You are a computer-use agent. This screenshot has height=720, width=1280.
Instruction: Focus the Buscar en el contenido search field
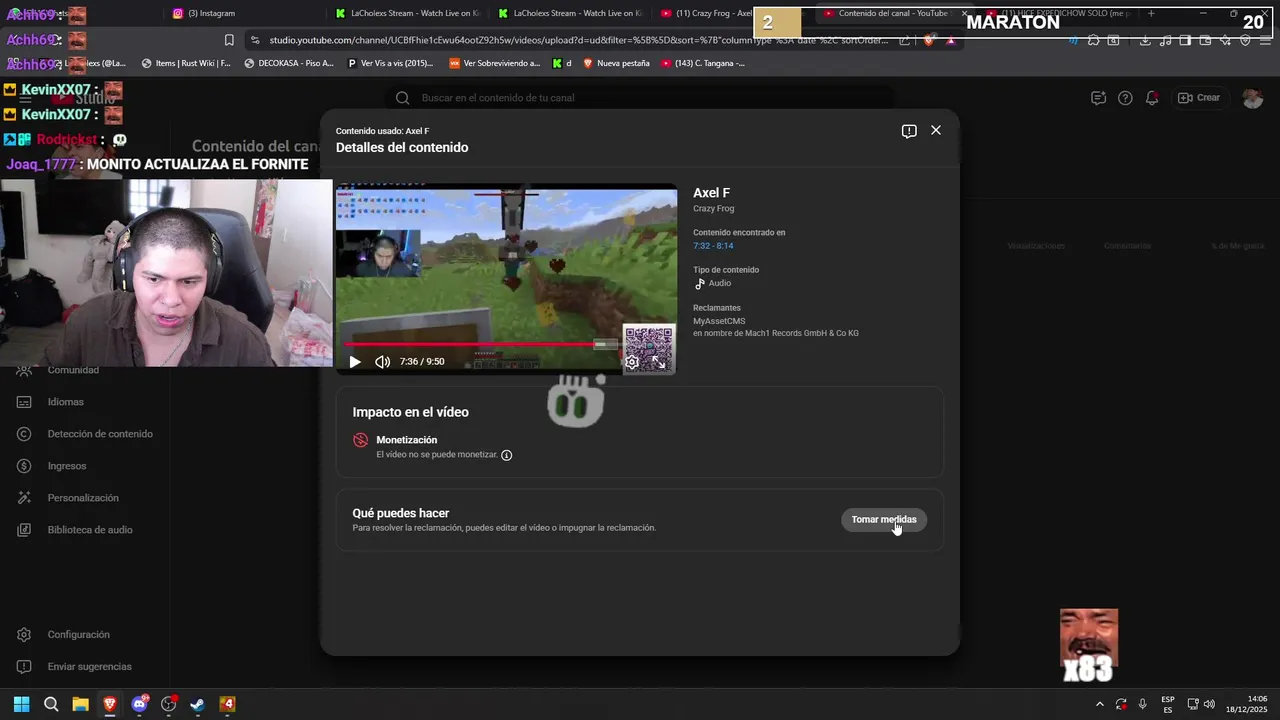[640, 98]
